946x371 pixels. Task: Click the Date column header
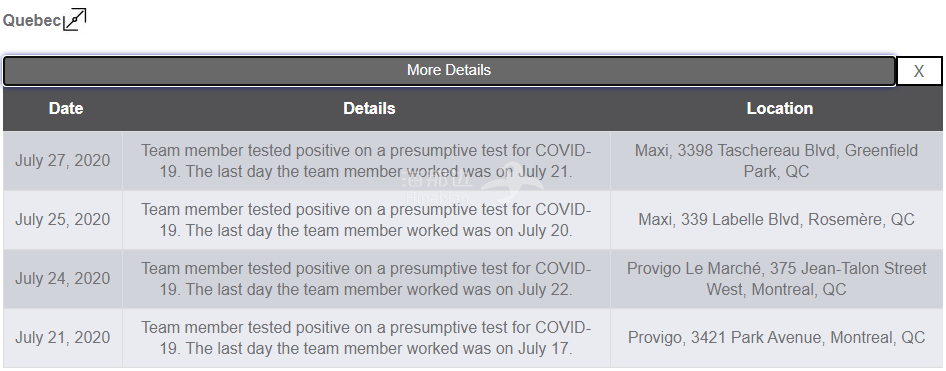point(66,109)
